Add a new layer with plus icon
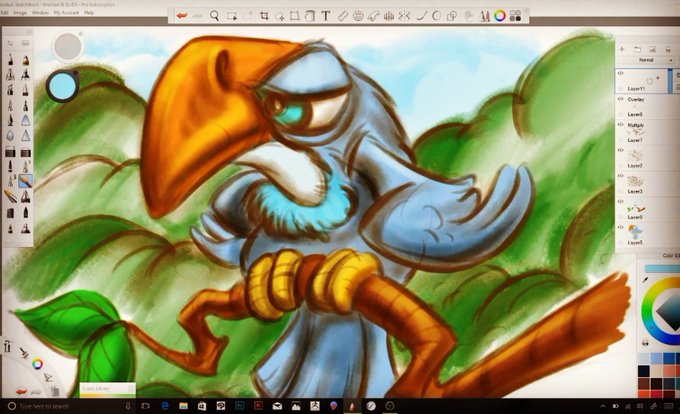The image size is (680, 414). (x=622, y=49)
